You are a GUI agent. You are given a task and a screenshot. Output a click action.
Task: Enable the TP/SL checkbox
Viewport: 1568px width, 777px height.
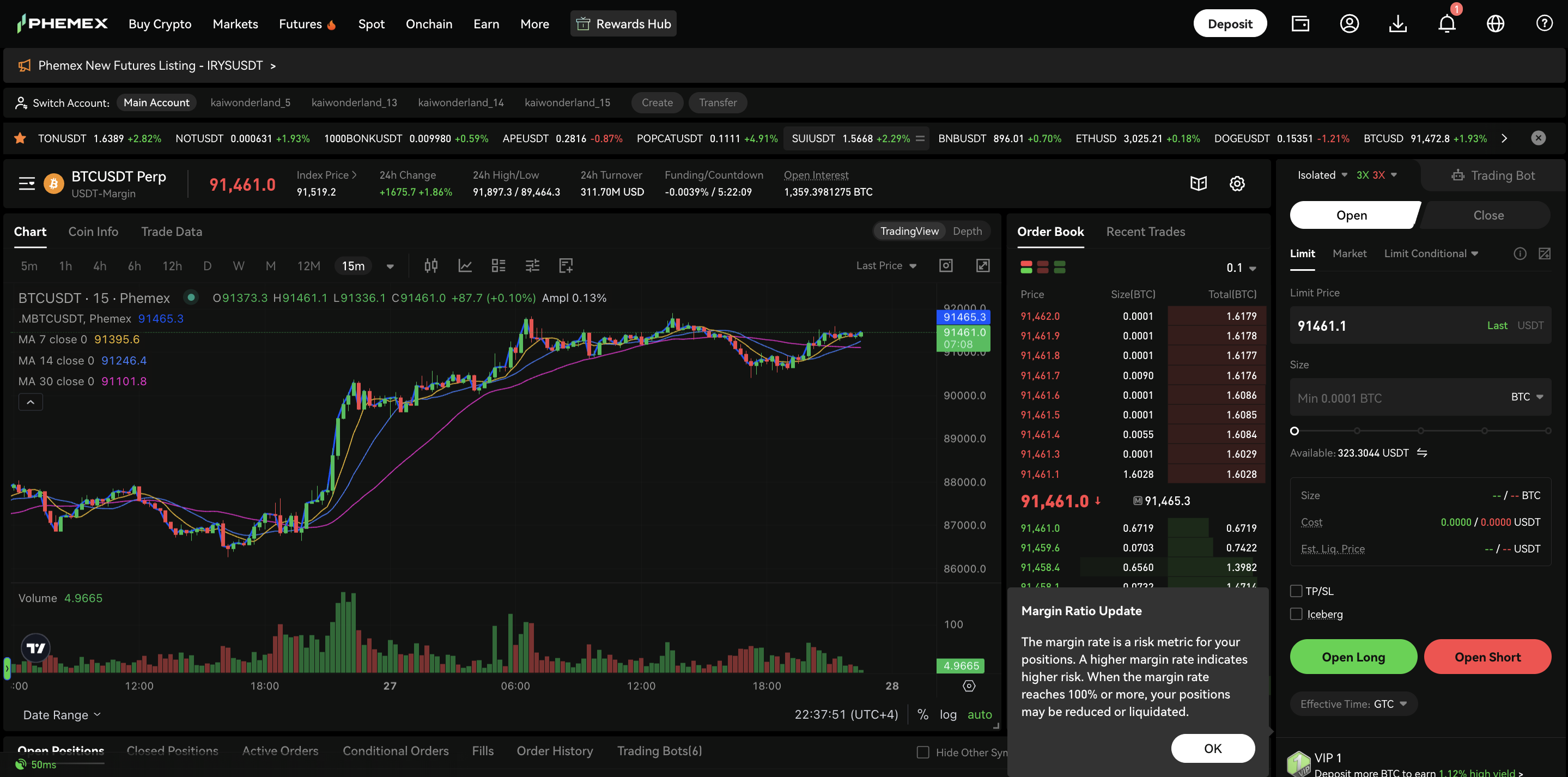click(1296, 591)
